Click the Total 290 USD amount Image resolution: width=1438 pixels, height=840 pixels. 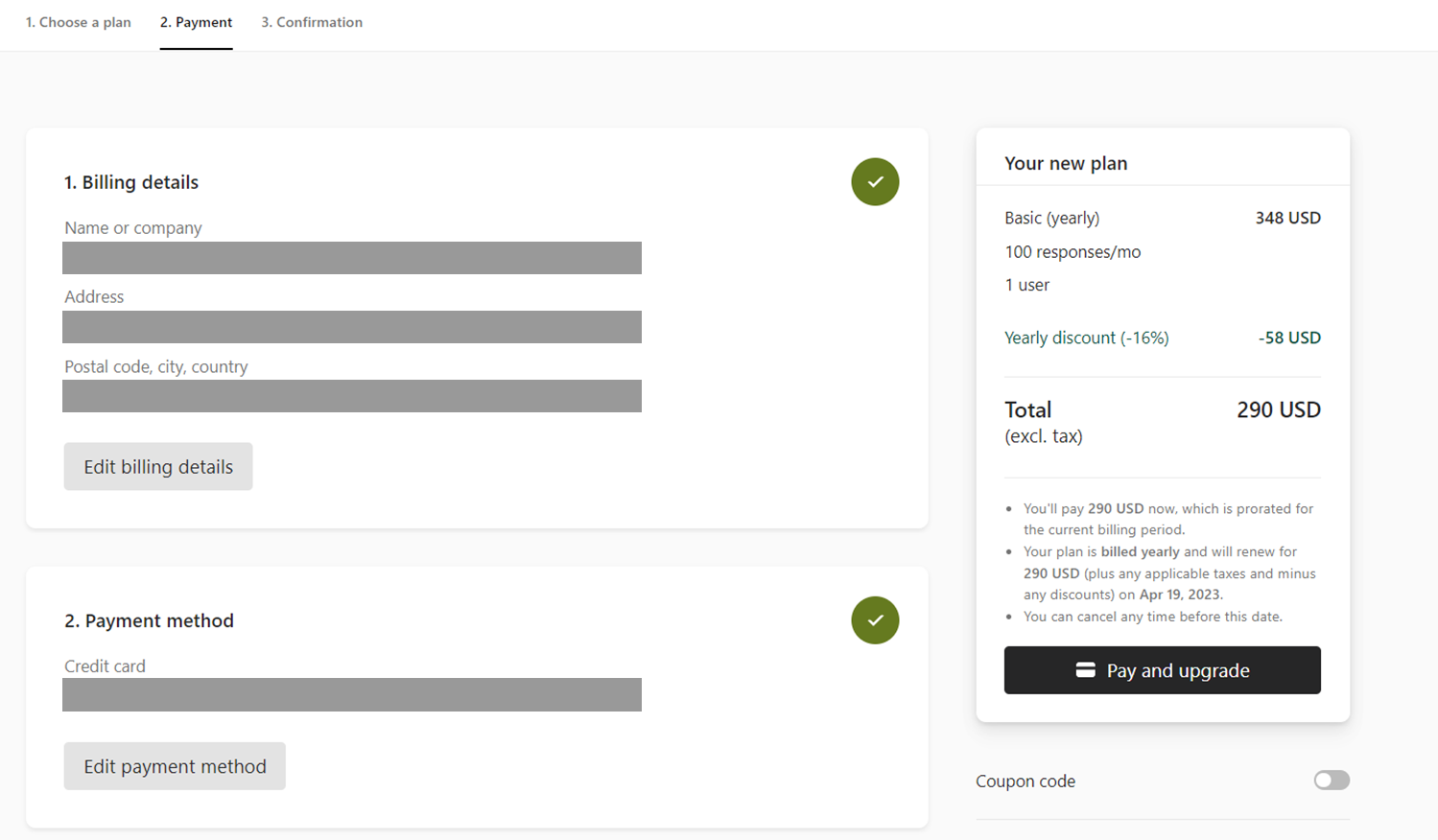(x=1279, y=410)
